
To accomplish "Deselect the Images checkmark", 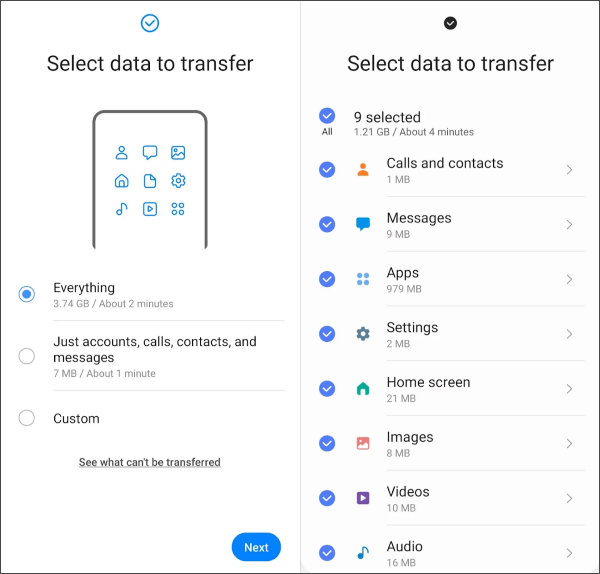I will click(x=327, y=444).
